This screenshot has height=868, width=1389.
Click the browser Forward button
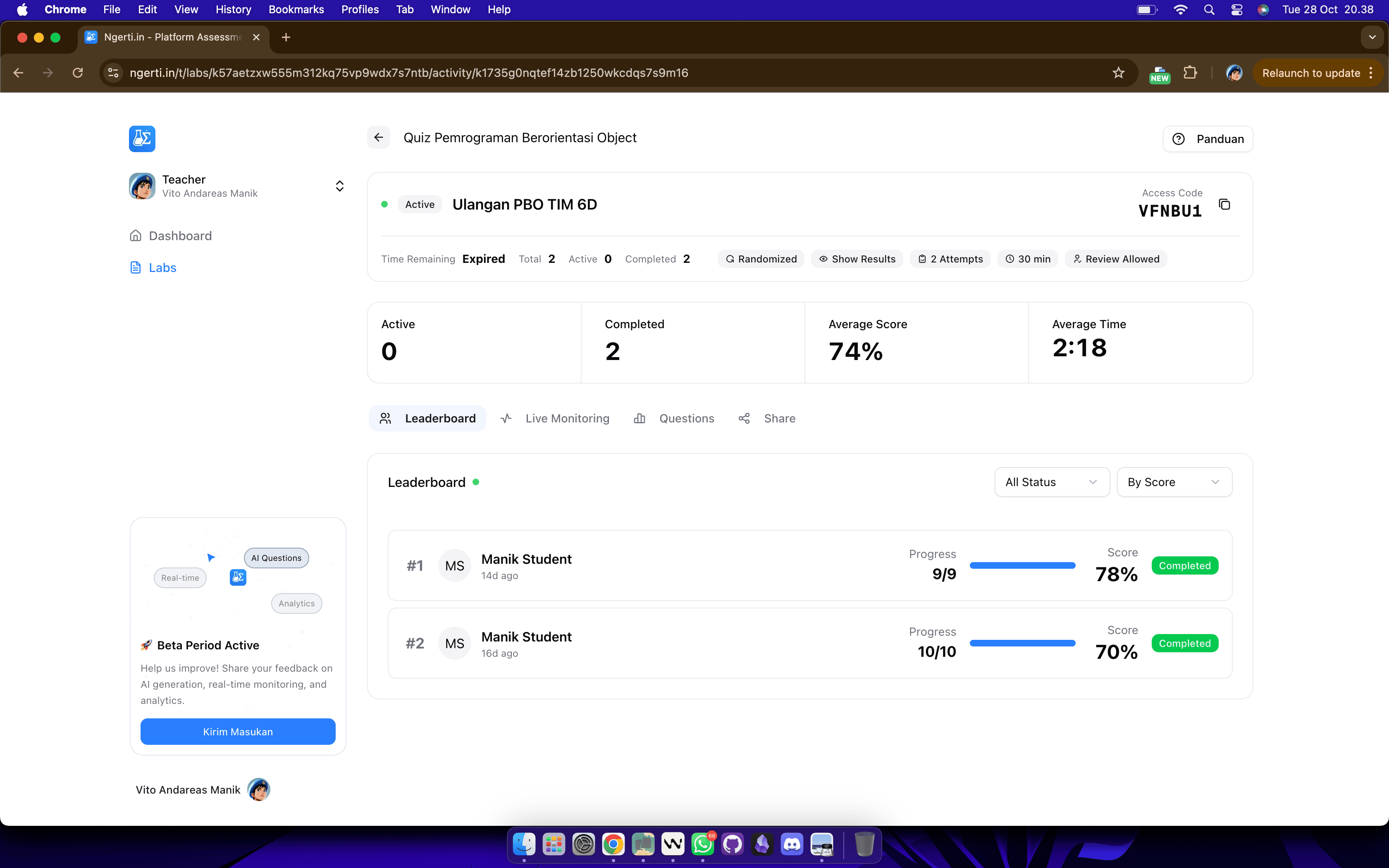48,73
